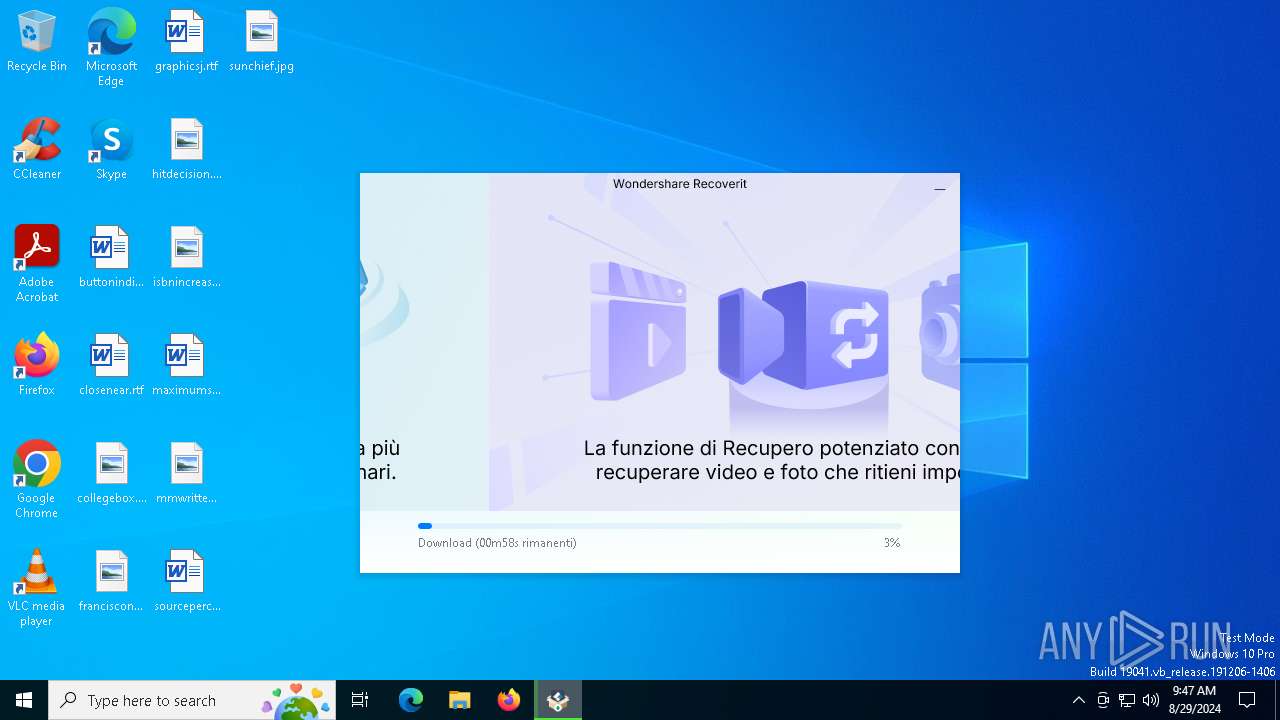Expand the hidden system tray icons
Viewport: 1280px width, 720px height.
[x=1078, y=700]
